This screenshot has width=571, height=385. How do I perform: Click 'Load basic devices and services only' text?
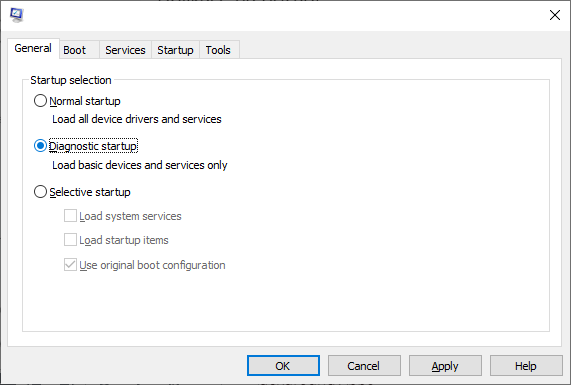pos(139,165)
